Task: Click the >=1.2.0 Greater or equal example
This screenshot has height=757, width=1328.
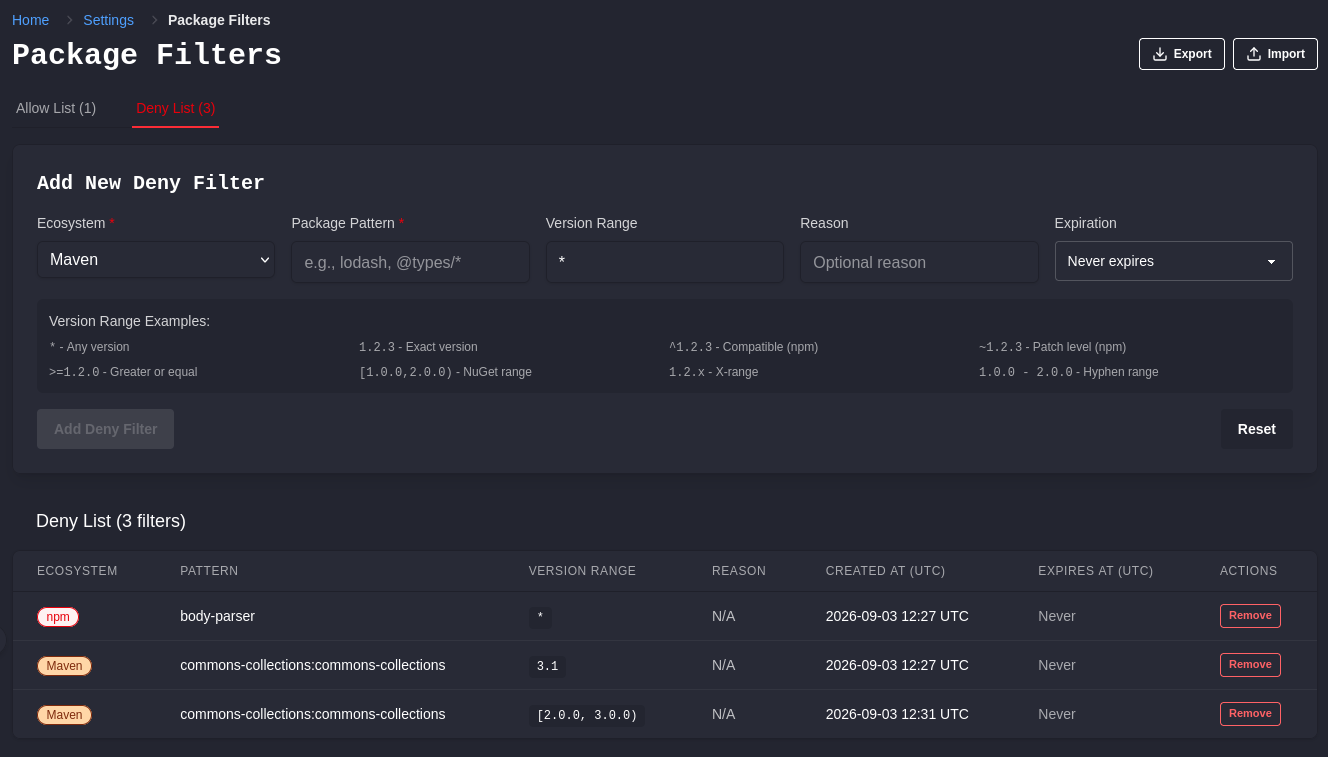Action: point(123,372)
